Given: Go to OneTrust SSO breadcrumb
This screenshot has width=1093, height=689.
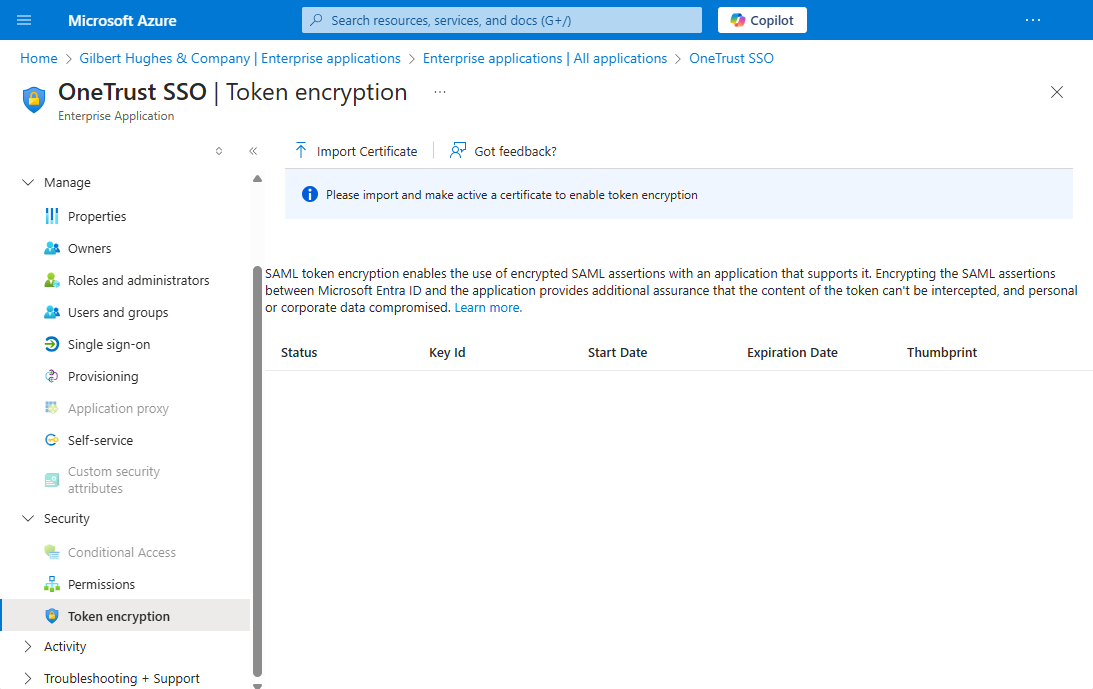Looking at the screenshot, I should pos(731,58).
